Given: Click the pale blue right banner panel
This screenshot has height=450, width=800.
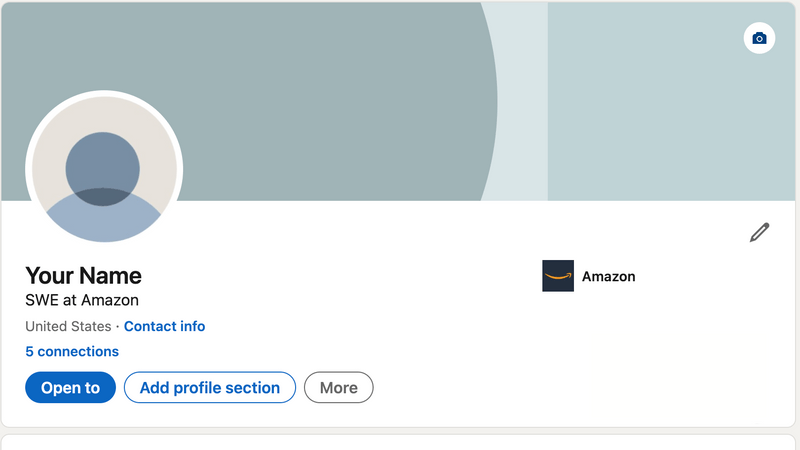Looking at the screenshot, I should (x=660, y=120).
